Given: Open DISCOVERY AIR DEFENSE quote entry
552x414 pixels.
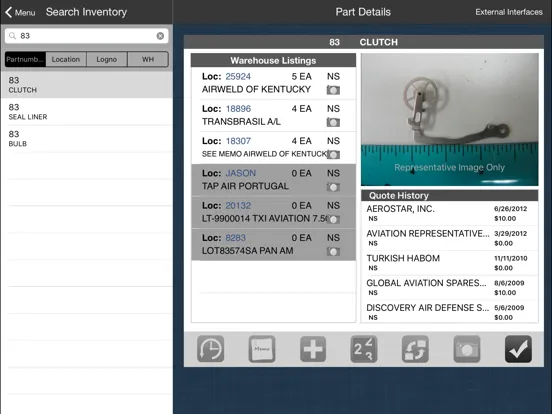Looking at the screenshot, I should [450, 312].
